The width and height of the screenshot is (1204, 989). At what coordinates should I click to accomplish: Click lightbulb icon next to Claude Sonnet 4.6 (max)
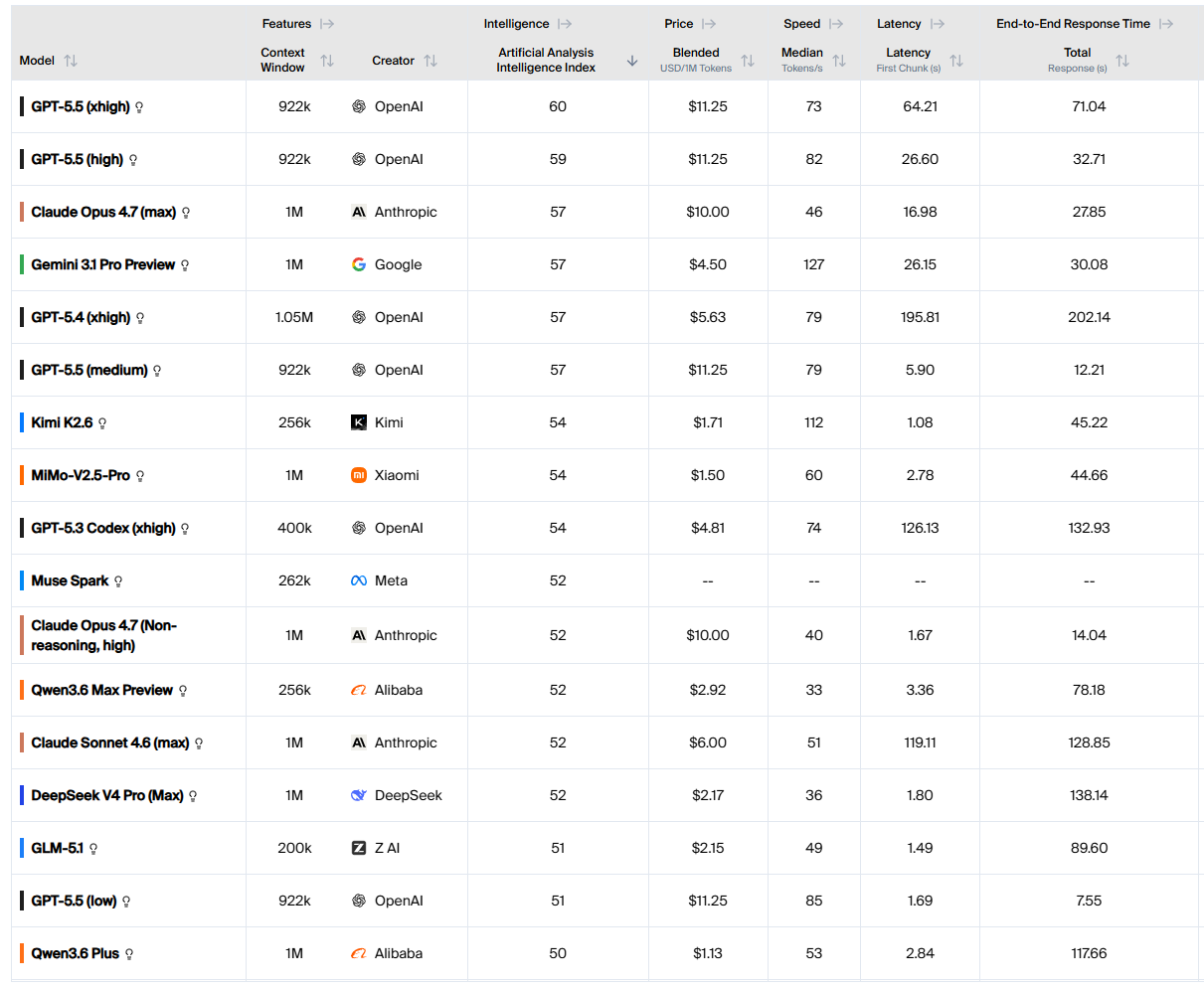click(199, 743)
